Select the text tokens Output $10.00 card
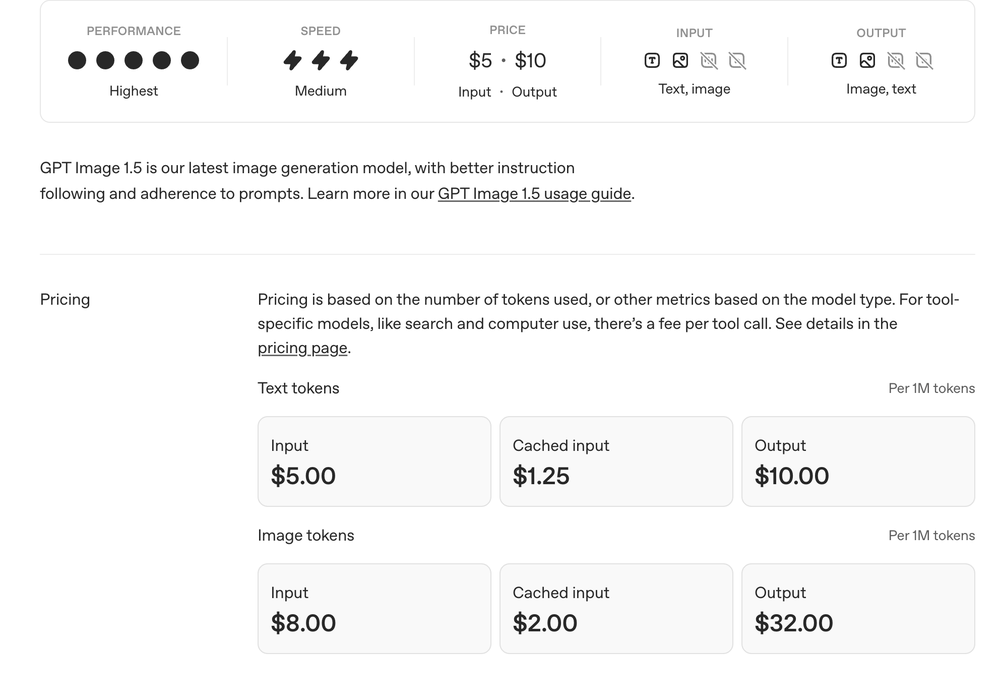1000x674 pixels. (857, 461)
